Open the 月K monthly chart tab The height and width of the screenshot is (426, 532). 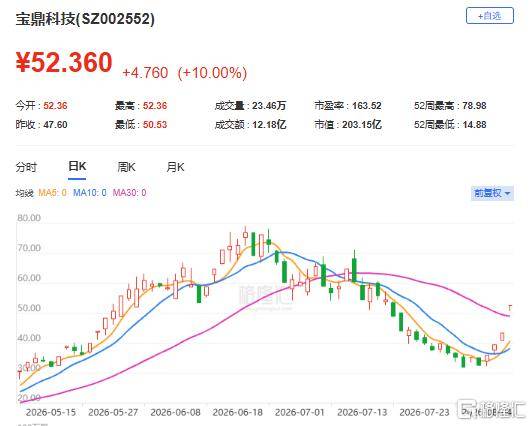pyautogui.click(x=175, y=167)
